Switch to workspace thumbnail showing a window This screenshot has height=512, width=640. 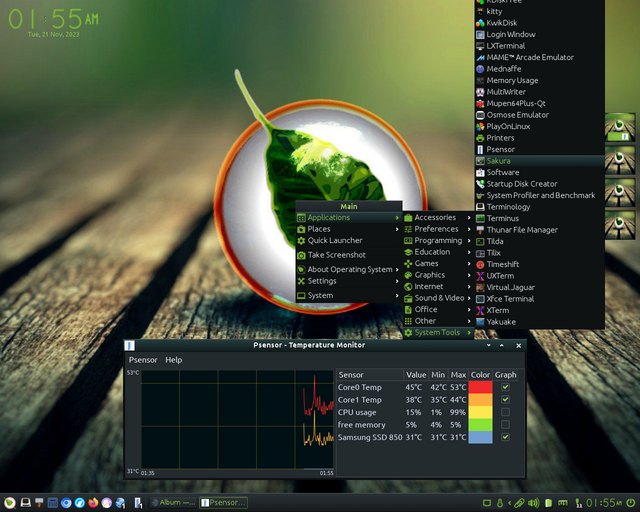(x=620, y=128)
